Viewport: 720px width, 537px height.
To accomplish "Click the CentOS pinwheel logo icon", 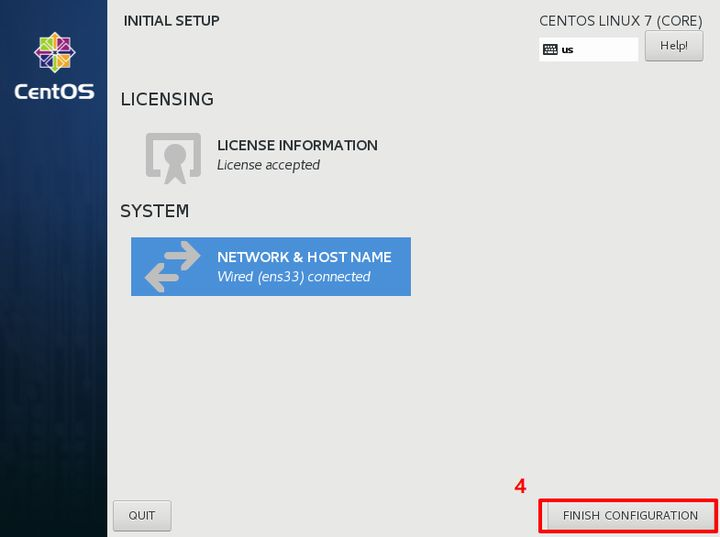I will (x=54, y=53).
